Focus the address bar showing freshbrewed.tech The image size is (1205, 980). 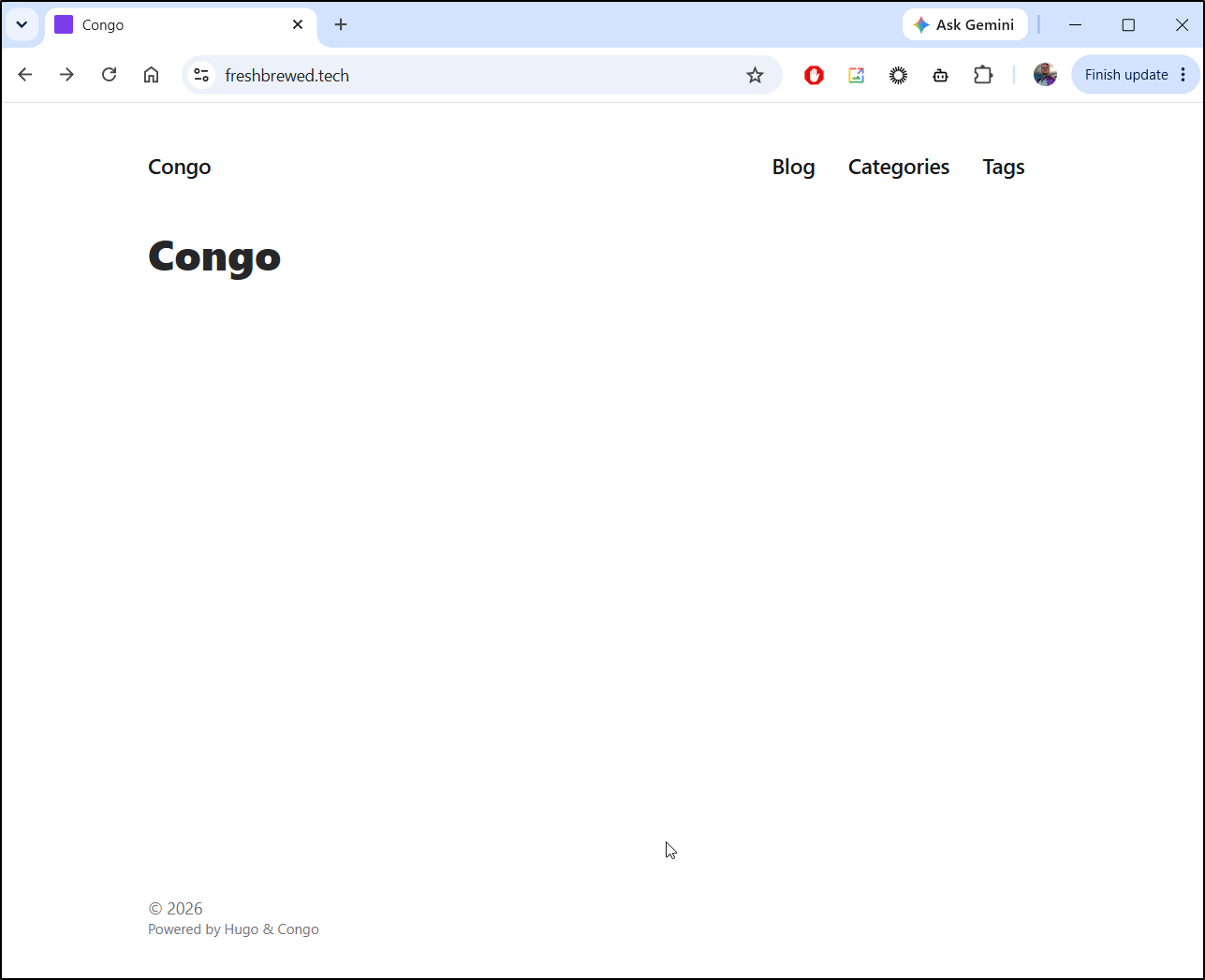[x=482, y=75]
